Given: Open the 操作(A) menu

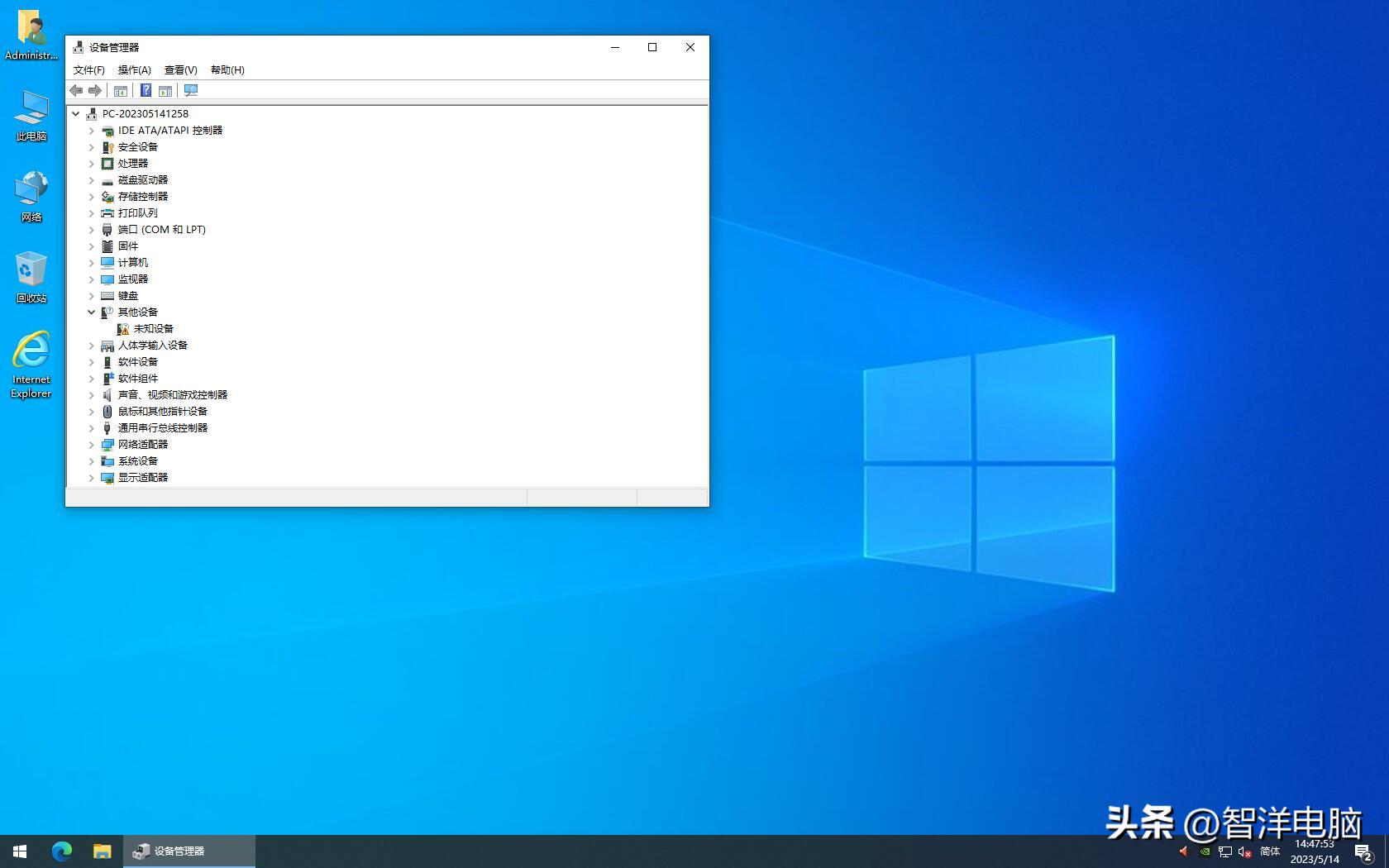Looking at the screenshot, I should pos(134,70).
